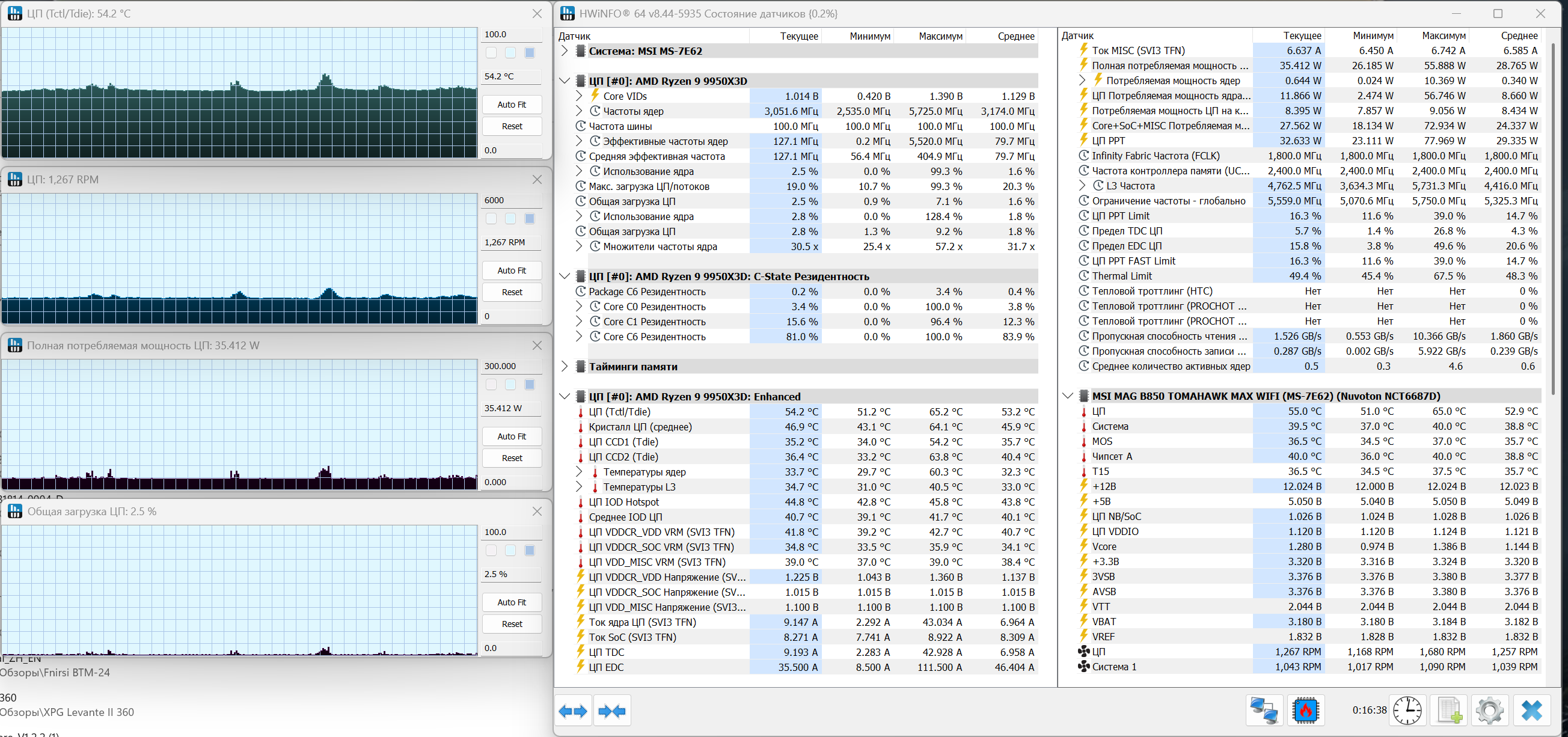Screen dimensions: 1568x737
Task: Open sensor settings gear icon
Action: (x=1489, y=710)
